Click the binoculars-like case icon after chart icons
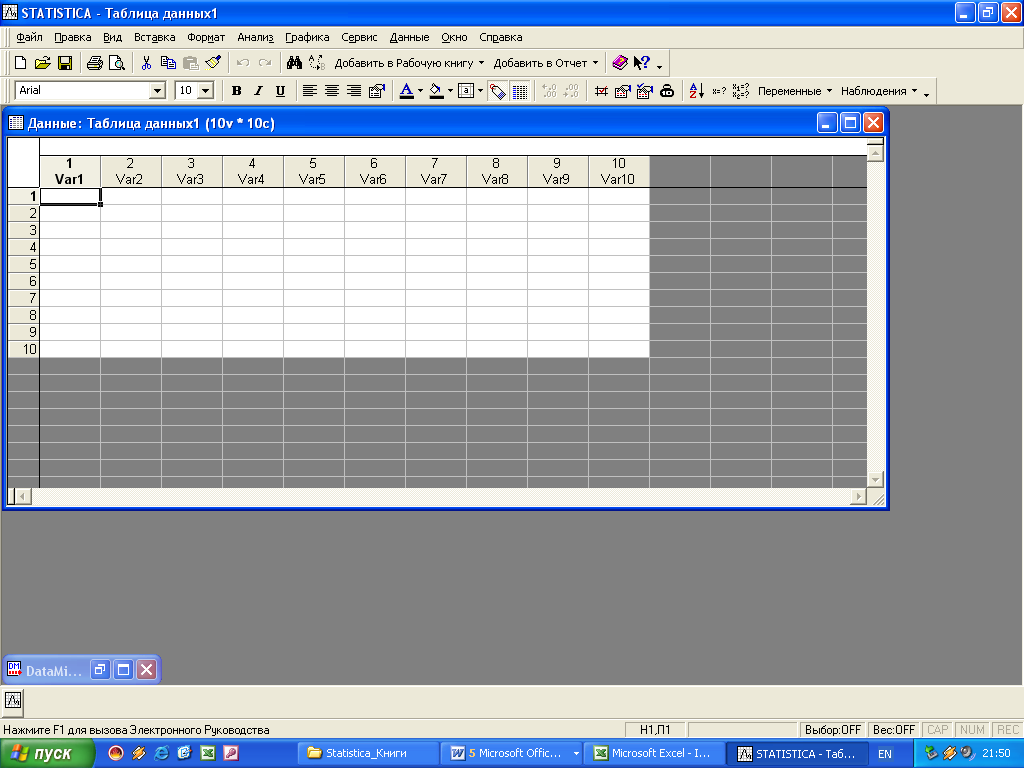The height and width of the screenshot is (768, 1024). (667, 91)
